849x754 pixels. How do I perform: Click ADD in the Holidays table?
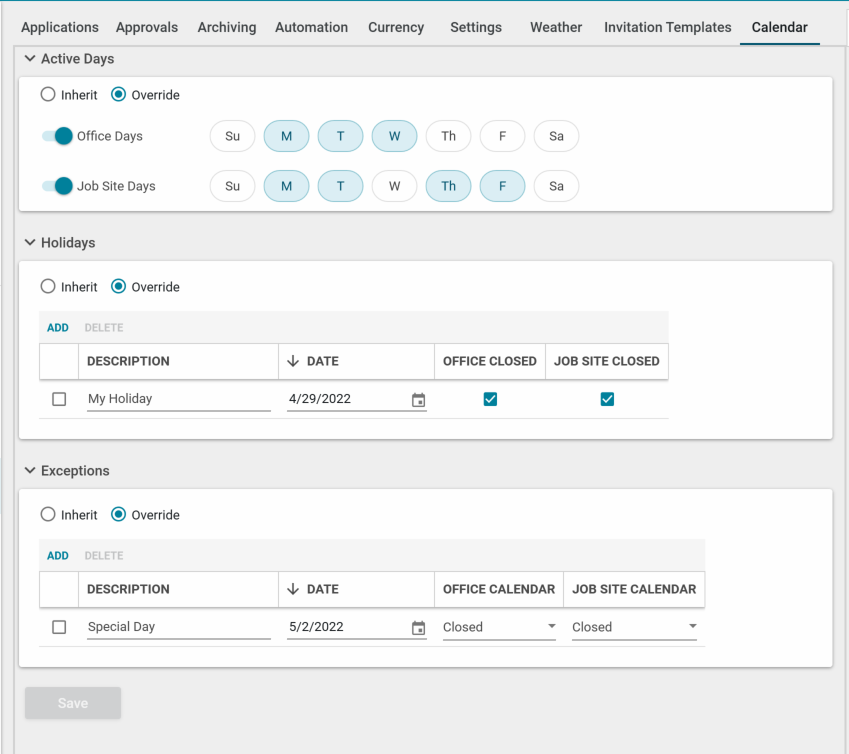coord(58,328)
